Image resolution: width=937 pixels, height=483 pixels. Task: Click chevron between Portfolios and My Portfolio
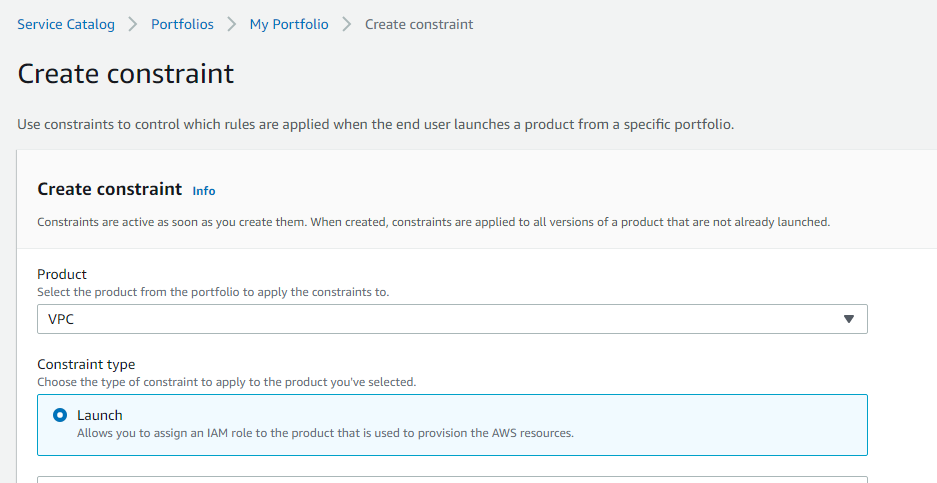[232, 24]
